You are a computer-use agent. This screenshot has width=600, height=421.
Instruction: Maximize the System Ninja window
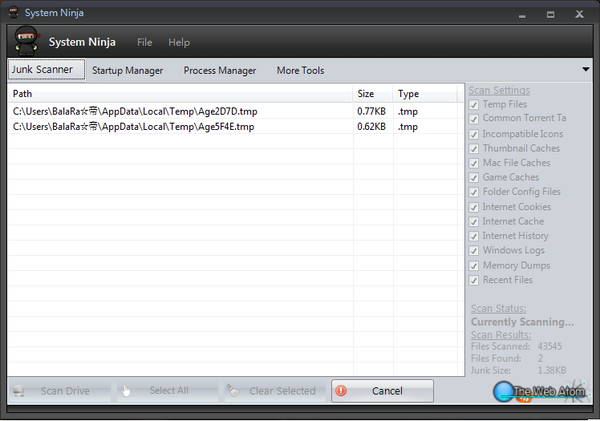click(x=550, y=15)
